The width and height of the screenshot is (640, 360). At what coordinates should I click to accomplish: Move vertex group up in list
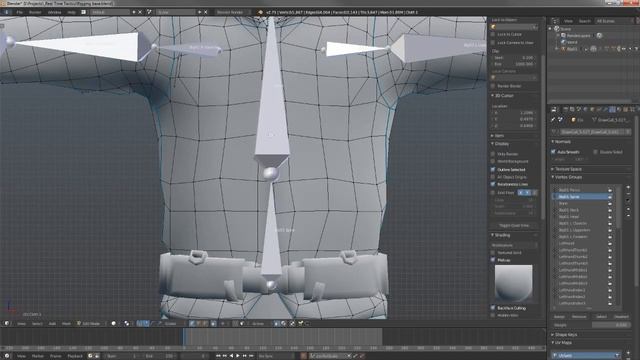coord(628,209)
